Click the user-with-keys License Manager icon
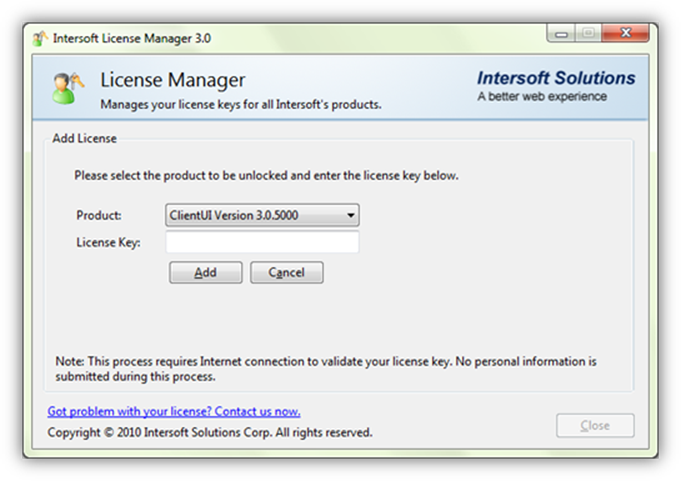 click(68, 88)
